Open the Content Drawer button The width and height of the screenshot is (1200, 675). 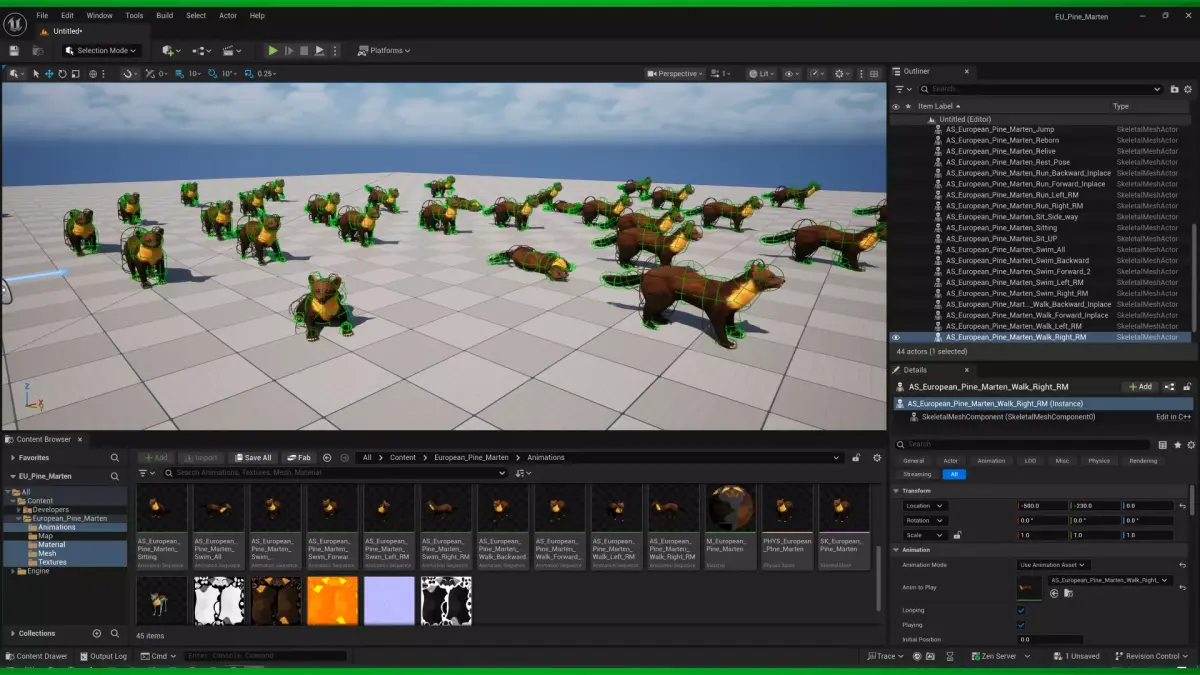click(38, 656)
